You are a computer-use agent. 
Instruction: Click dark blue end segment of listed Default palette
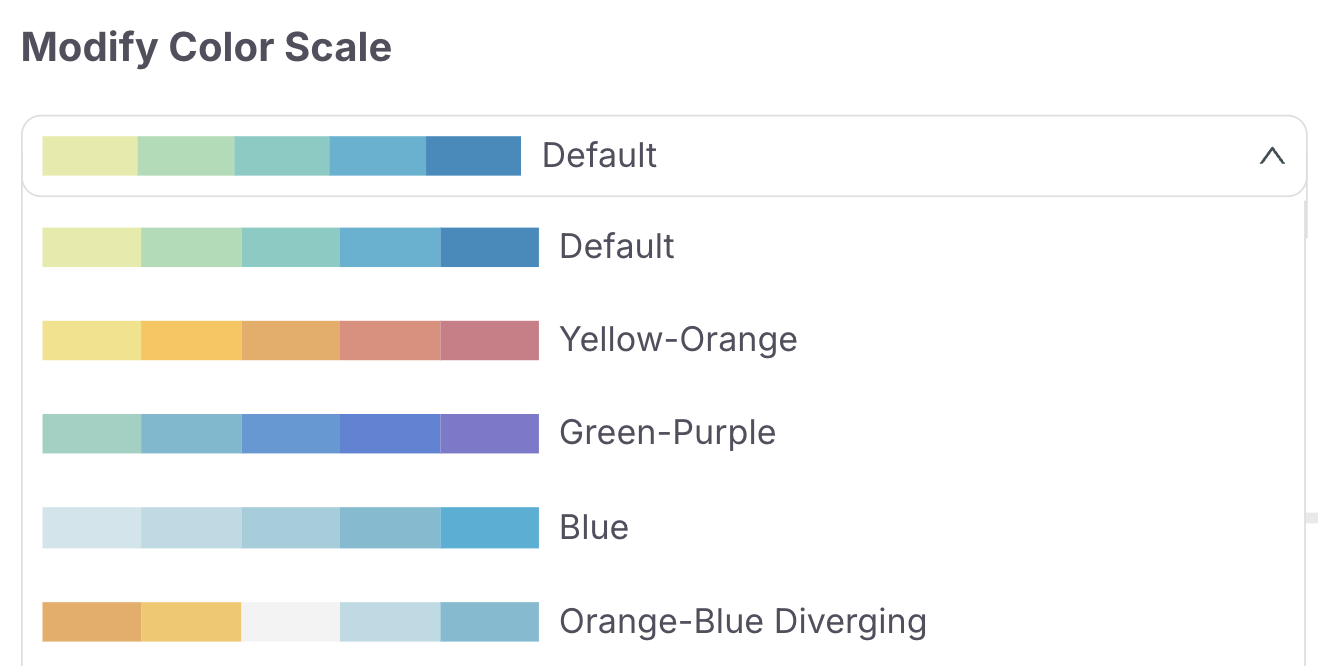pyautogui.click(x=489, y=247)
